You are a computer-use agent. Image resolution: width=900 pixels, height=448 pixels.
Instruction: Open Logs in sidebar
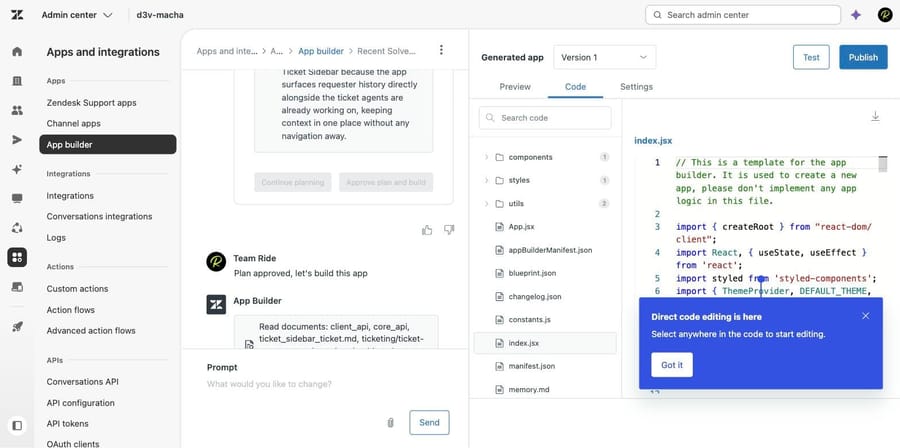(x=56, y=237)
